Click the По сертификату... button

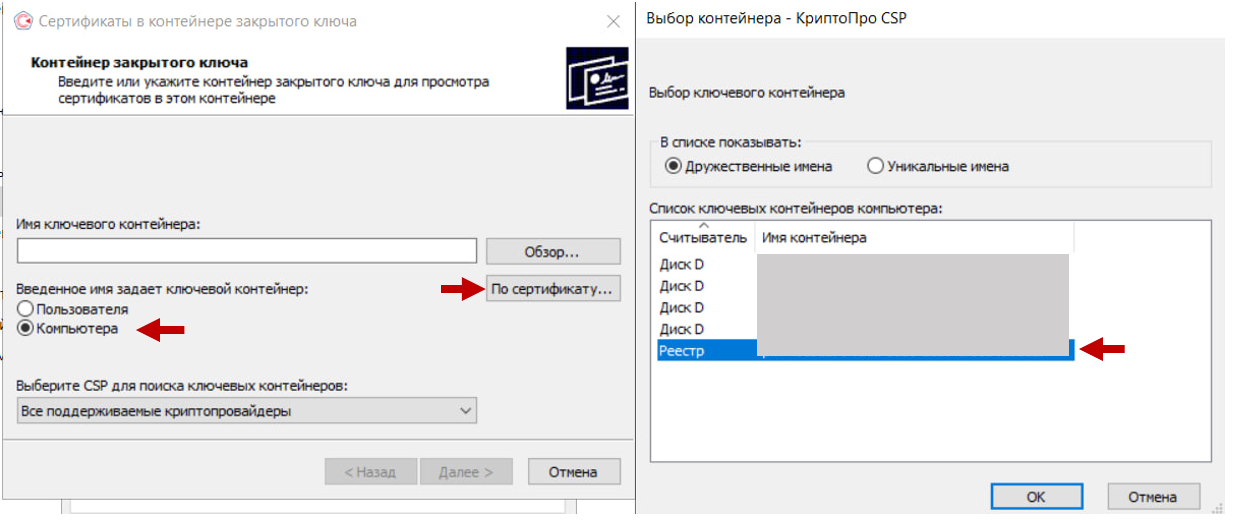click(x=553, y=289)
